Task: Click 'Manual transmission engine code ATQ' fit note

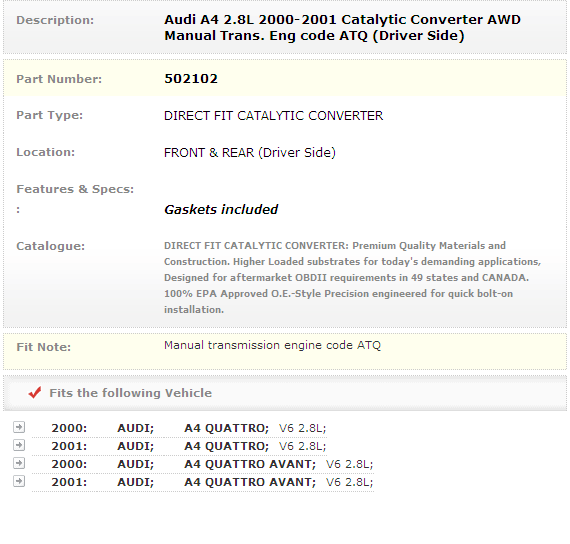Action: click(272, 345)
